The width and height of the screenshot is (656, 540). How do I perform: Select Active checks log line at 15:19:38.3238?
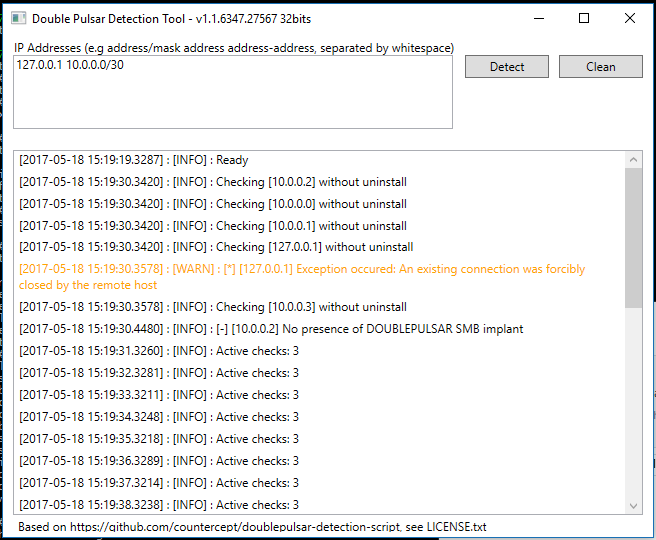(159, 505)
